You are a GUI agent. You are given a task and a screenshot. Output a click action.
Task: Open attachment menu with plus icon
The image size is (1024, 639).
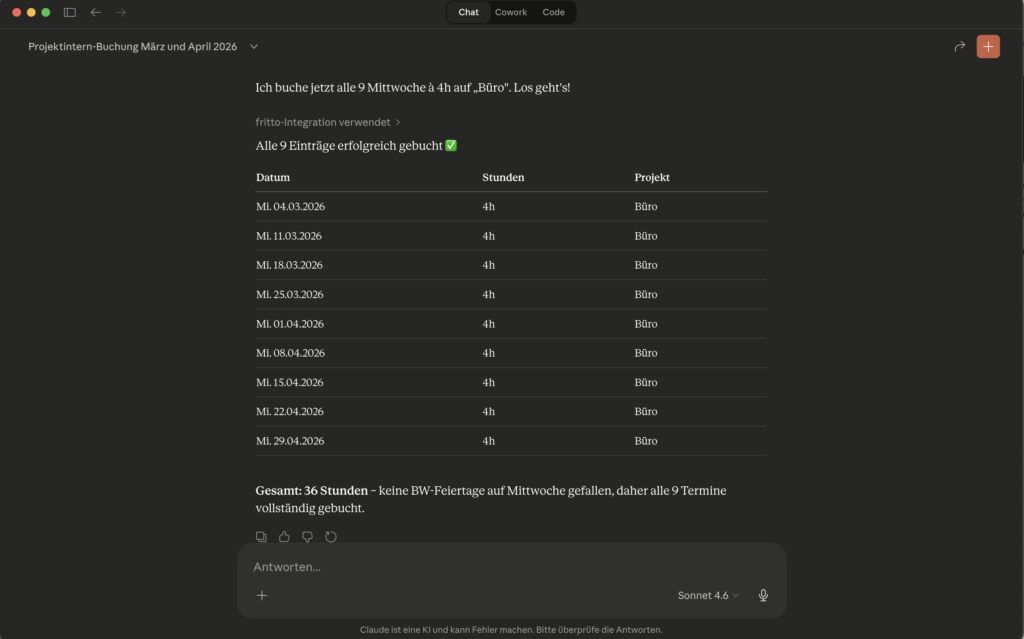point(262,595)
